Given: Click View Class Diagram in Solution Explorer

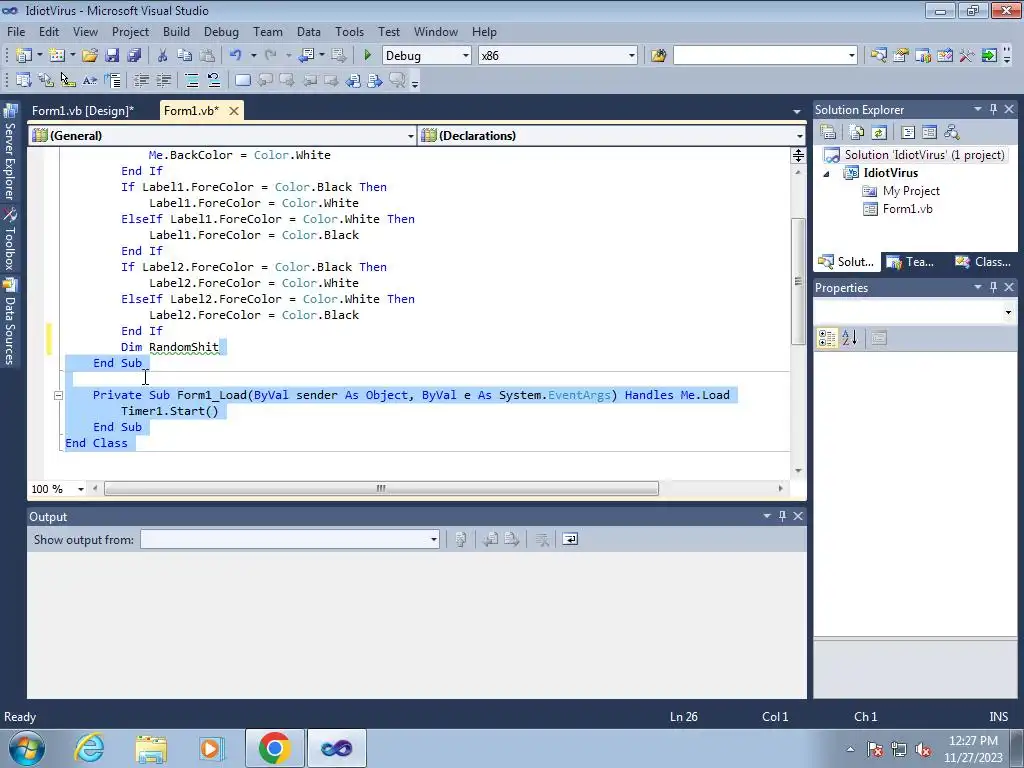Looking at the screenshot, I should [x=952, y=133].
